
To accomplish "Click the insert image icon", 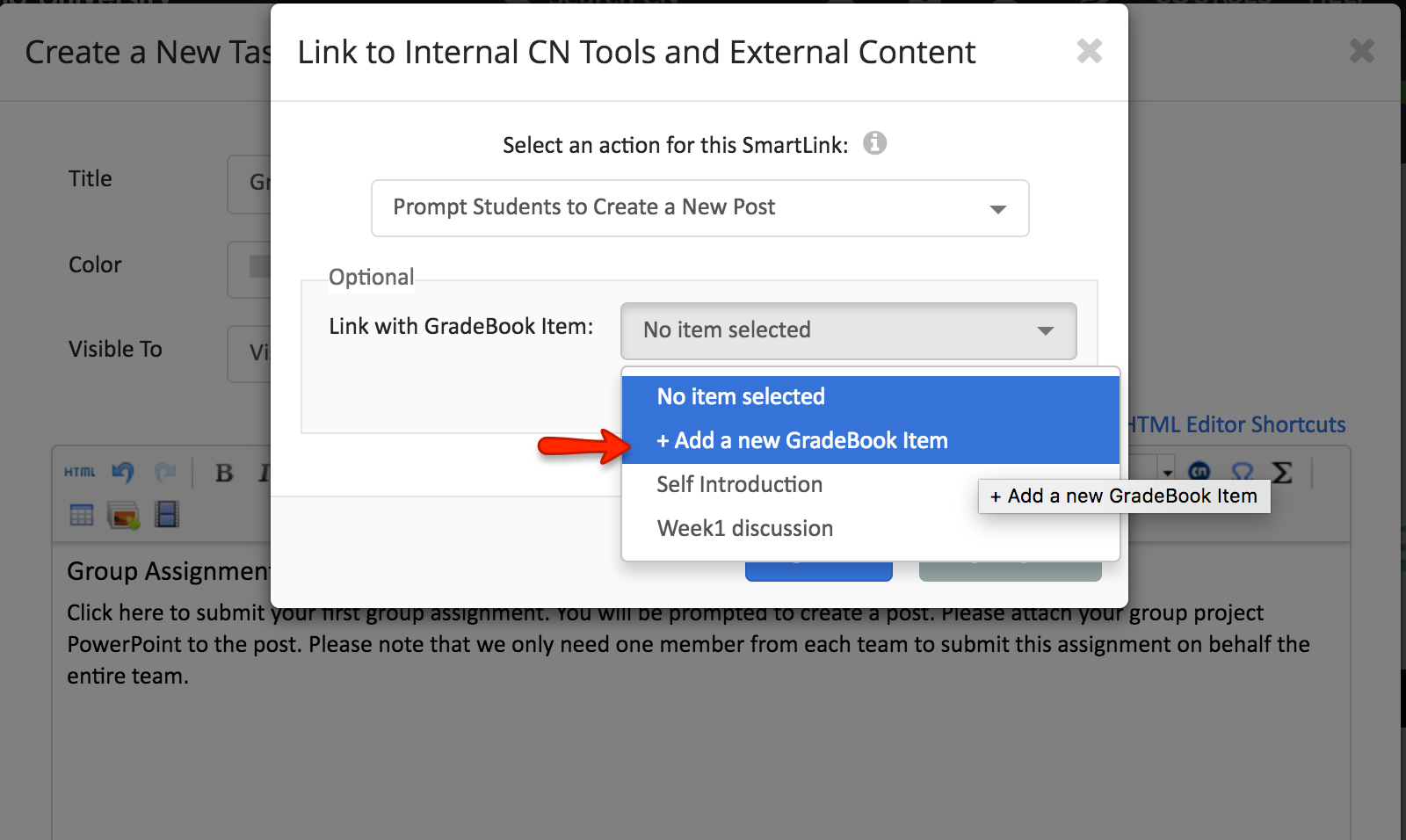I will (x=123, y=515).
